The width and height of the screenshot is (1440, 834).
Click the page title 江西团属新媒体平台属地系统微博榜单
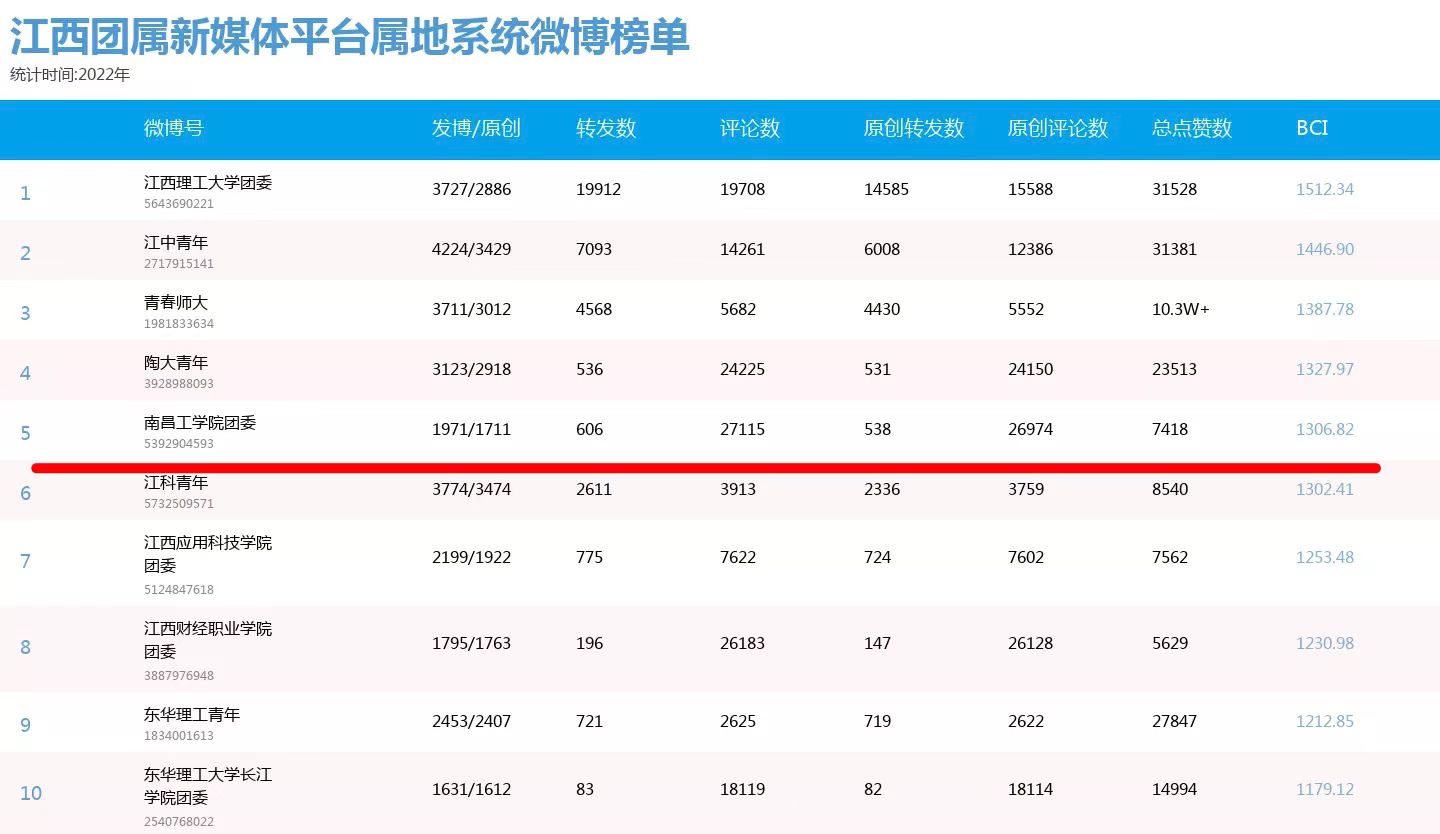tap(350, 38)
